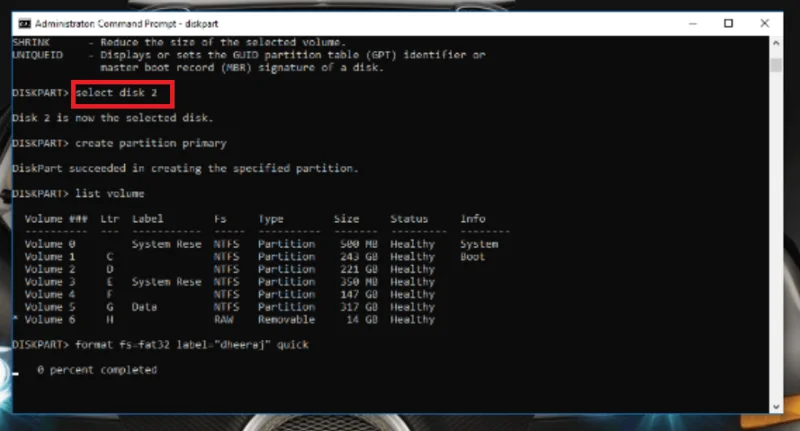Click the 'Info' column header
The width and height of the screenshot is (800, 431).
click(x=472, y=219)
